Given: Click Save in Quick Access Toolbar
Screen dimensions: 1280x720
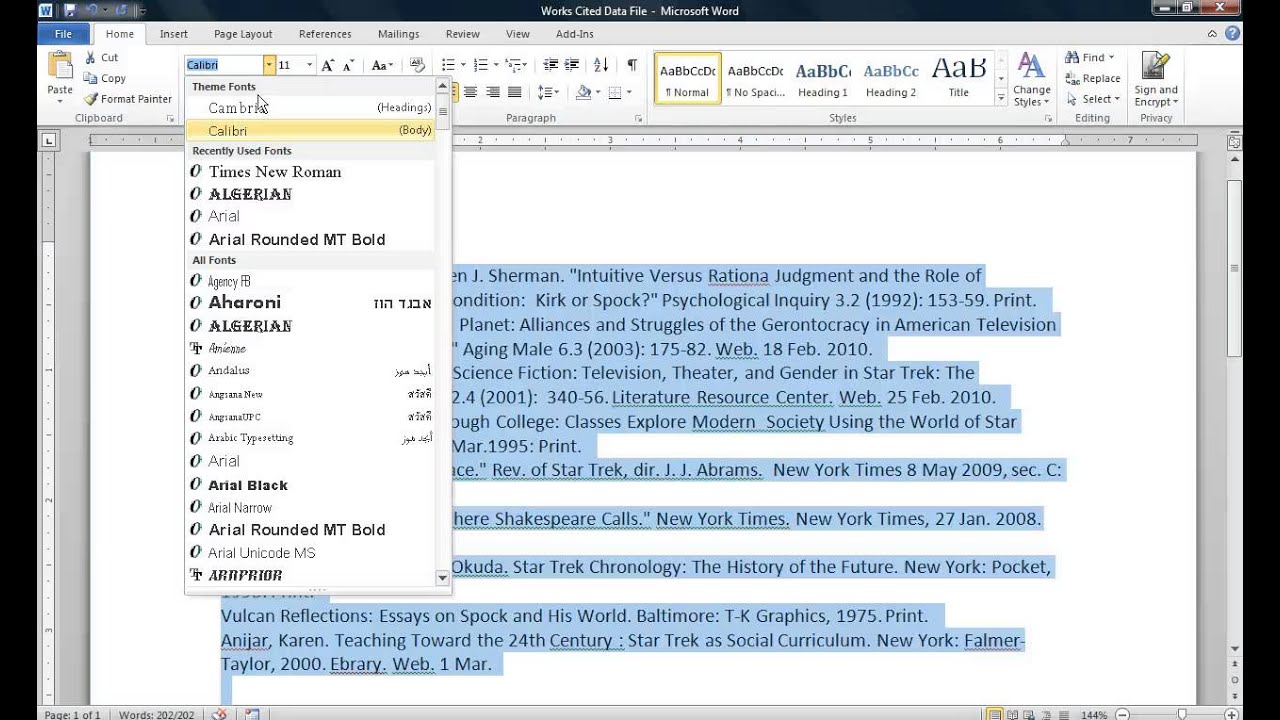Looking at the screenshot, I should tap(69, 11).
